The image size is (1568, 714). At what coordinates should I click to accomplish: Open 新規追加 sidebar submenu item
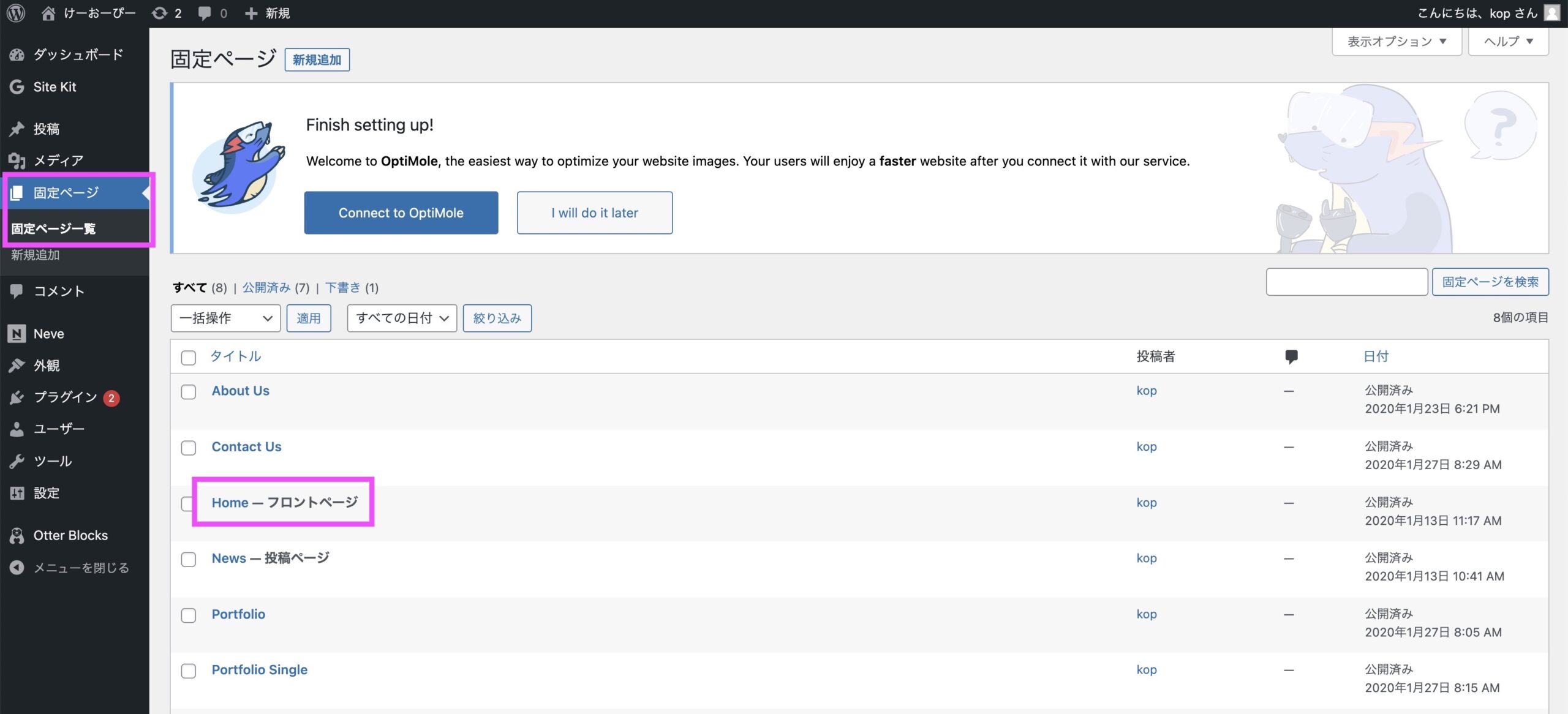(x=36, y=255)
